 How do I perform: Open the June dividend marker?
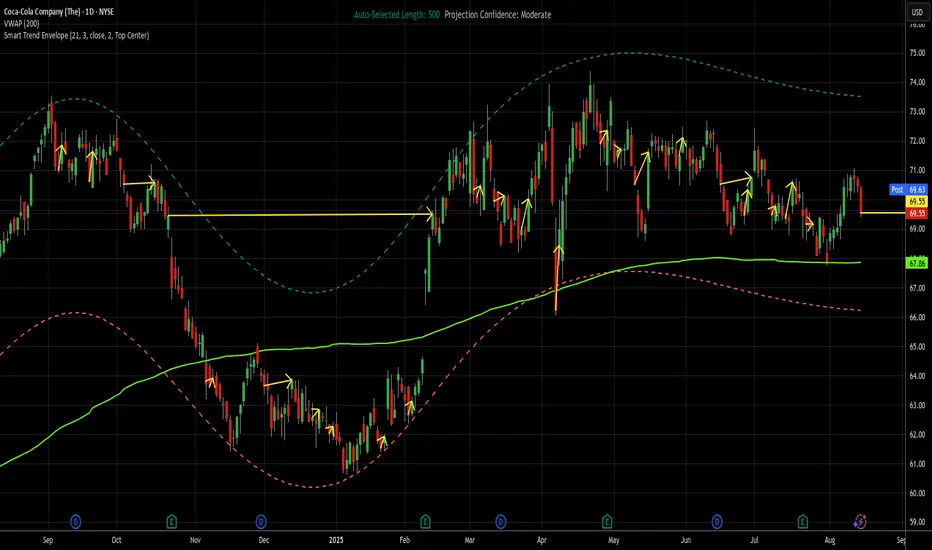pos(717,522)
